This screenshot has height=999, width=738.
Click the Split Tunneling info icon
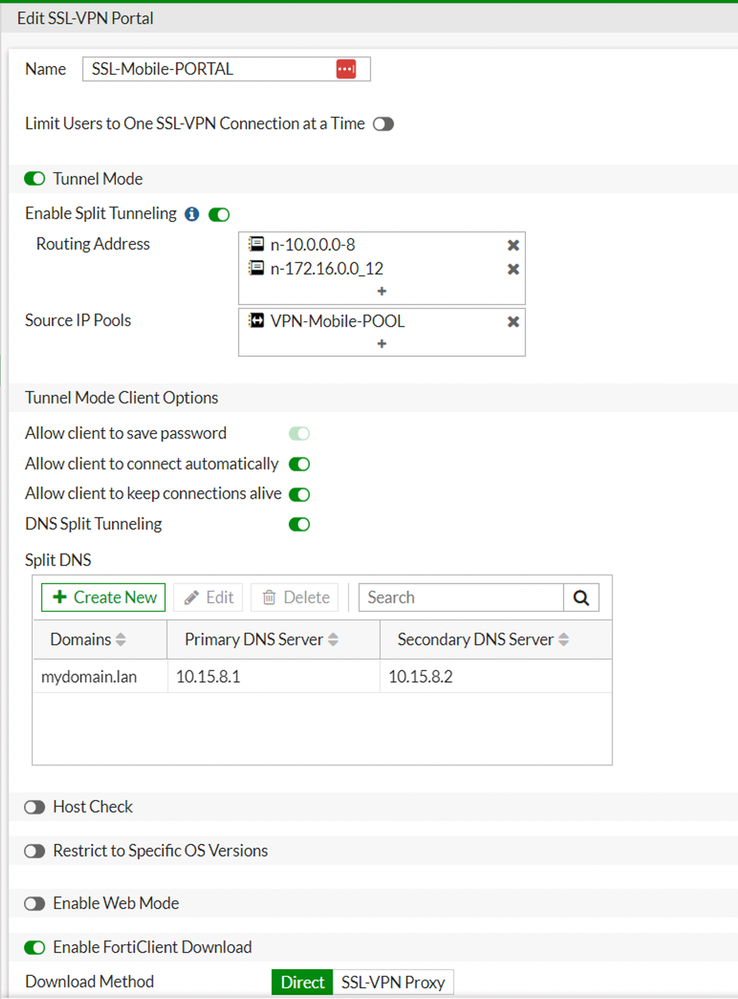(x=192, y=214)
